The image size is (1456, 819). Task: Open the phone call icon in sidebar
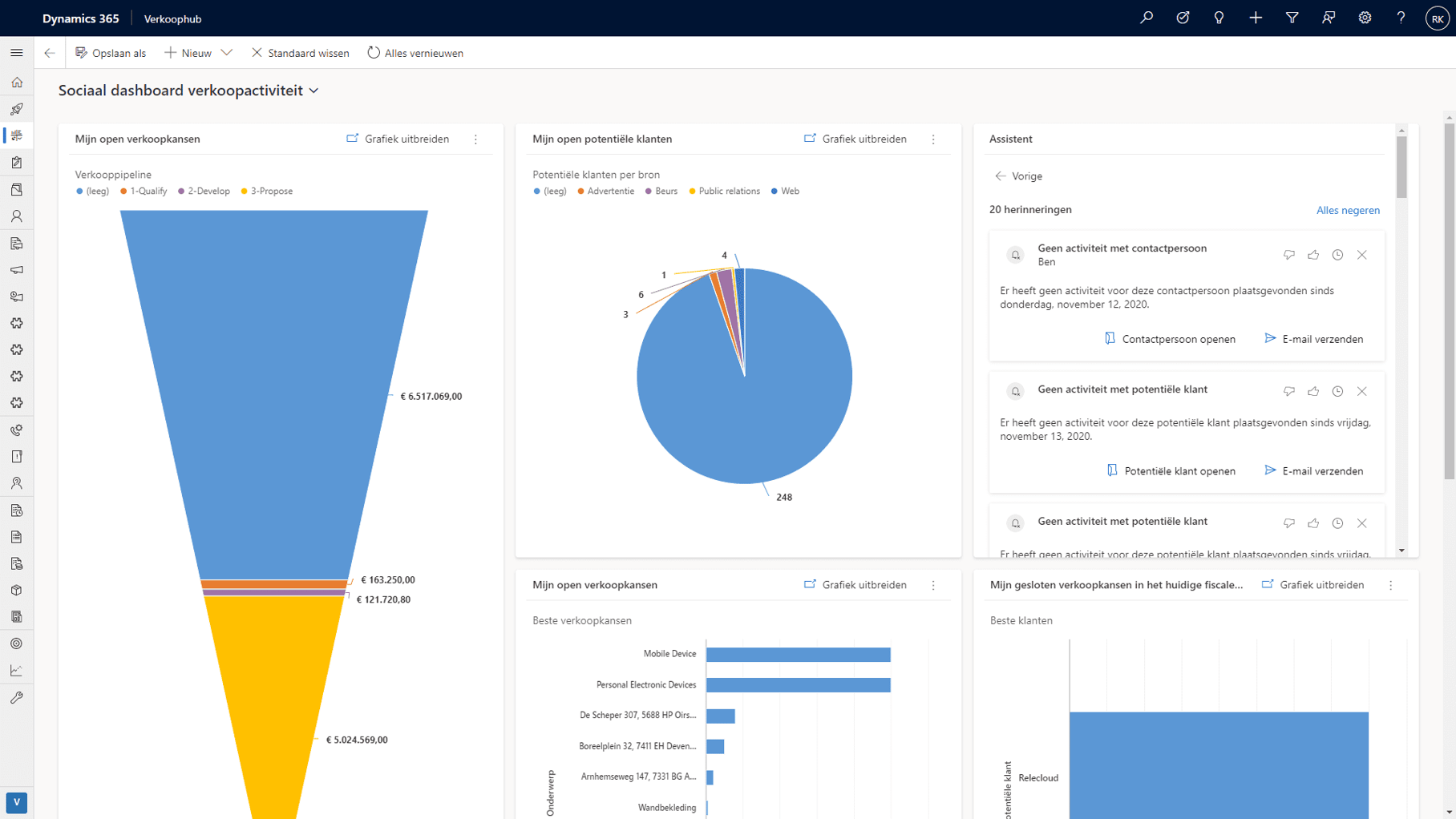point(17,430)
